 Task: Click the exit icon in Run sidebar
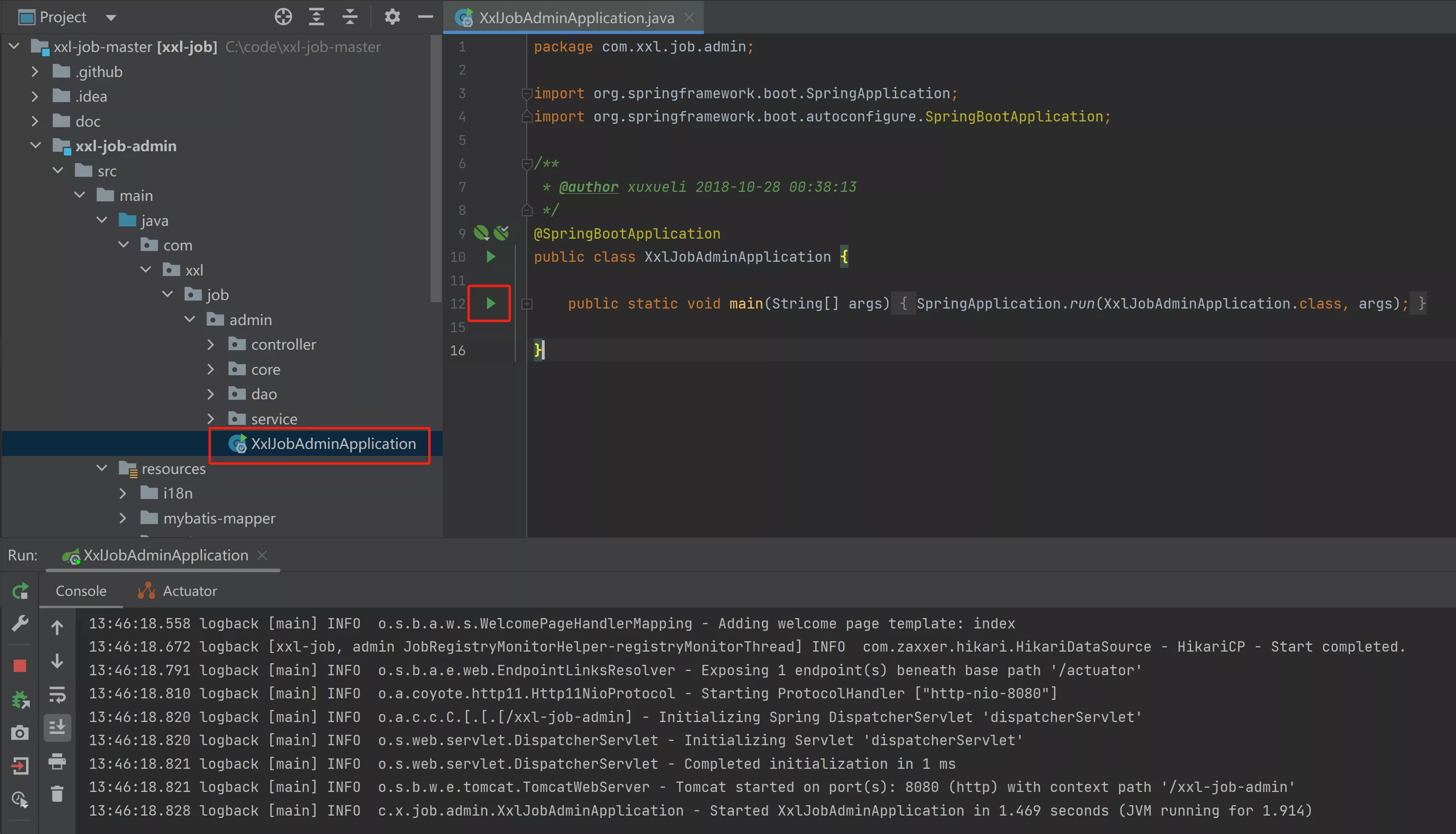(x=20, y=766)
